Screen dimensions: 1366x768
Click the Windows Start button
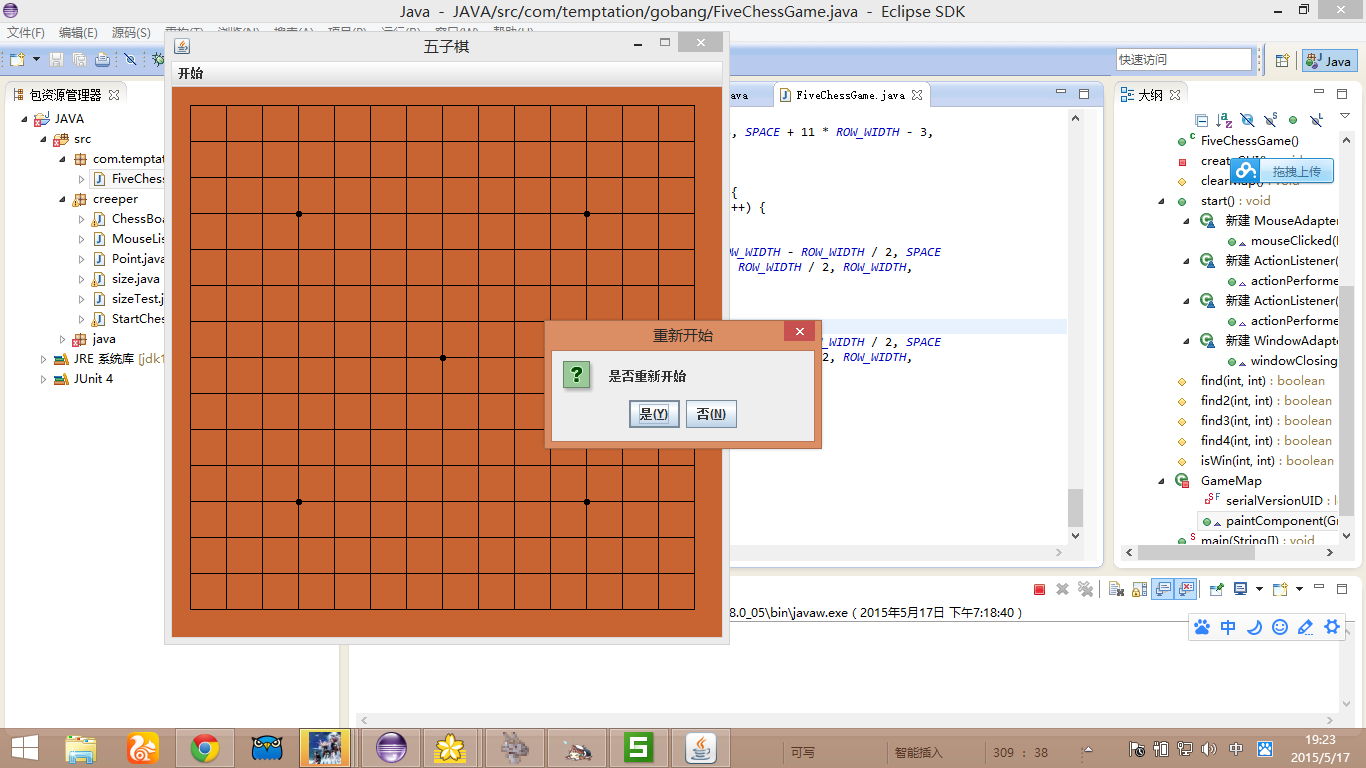[24, 748]
